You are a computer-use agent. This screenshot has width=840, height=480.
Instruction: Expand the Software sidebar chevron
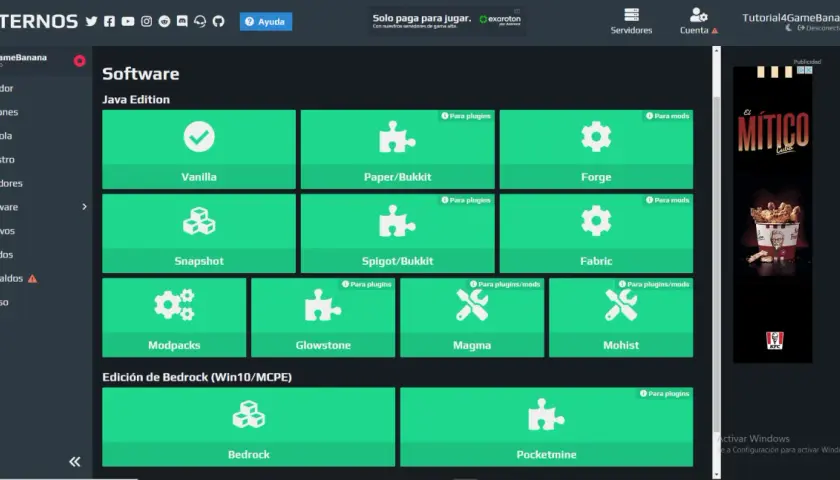tap(84, 207)
